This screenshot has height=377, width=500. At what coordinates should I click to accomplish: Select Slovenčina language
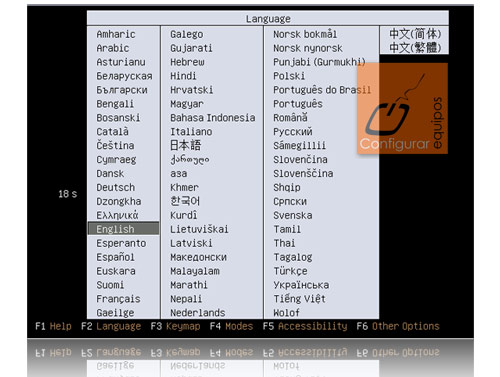click(300, 159)
